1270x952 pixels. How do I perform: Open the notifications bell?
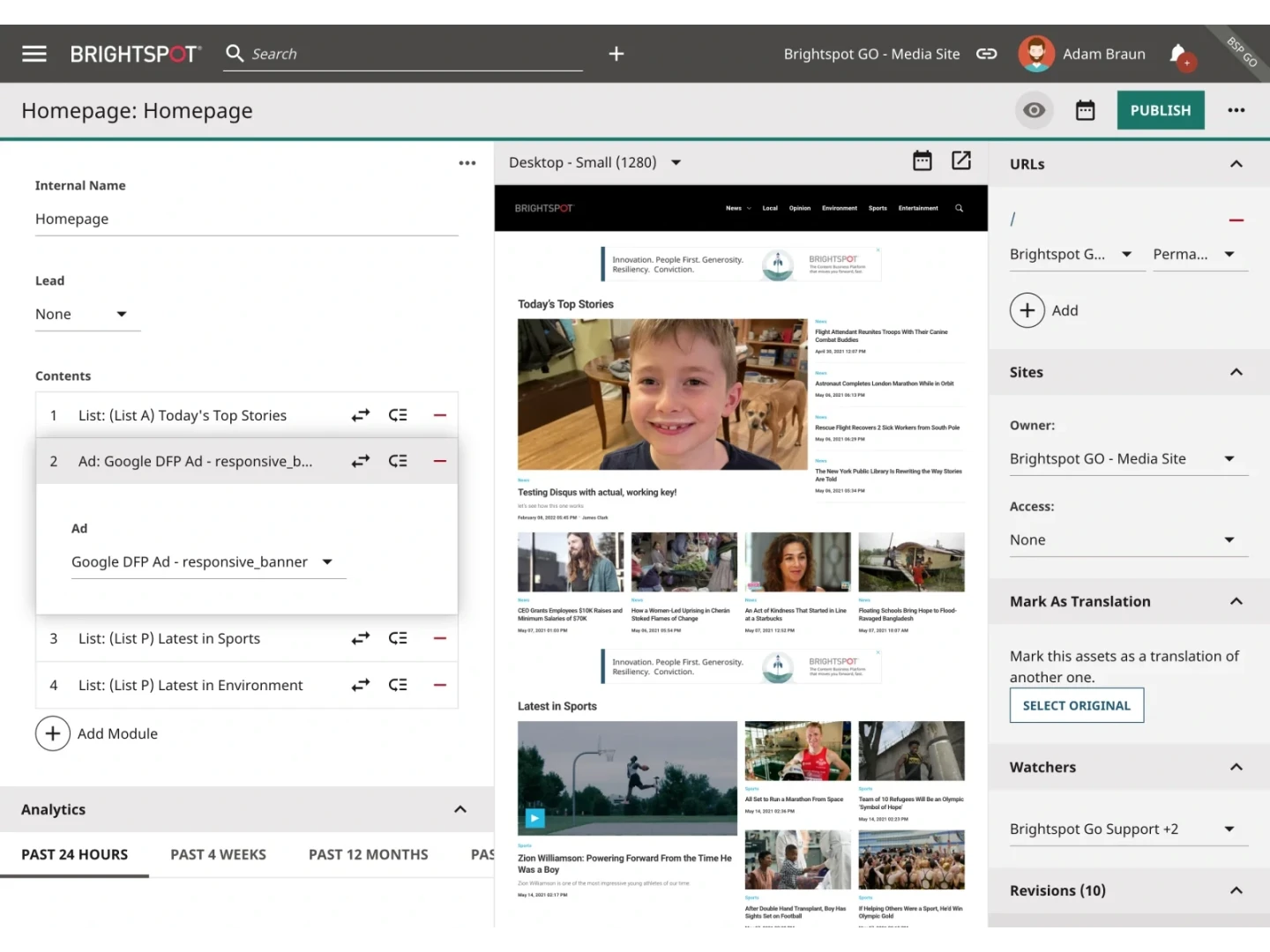pos(1178,55)
